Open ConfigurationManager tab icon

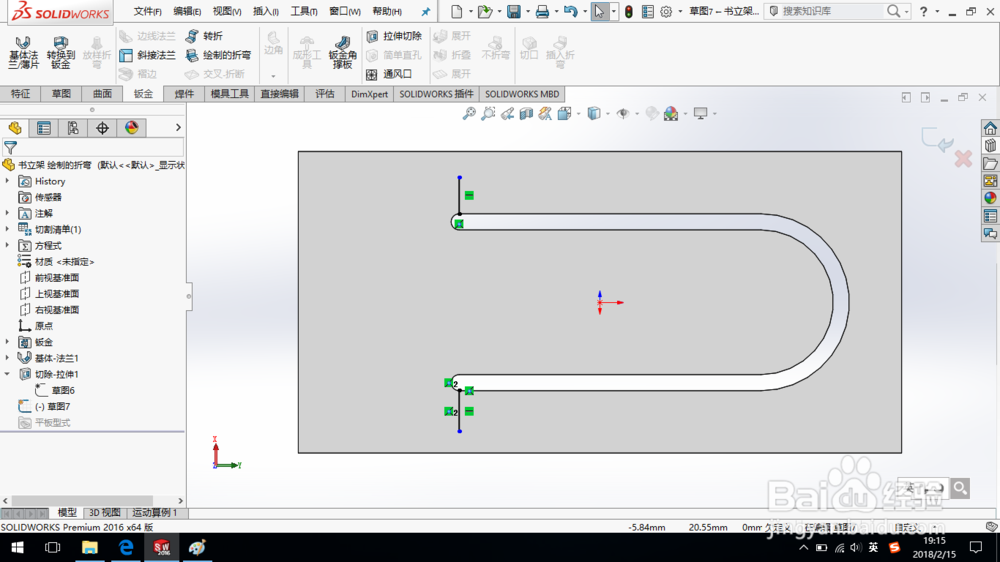73,128
